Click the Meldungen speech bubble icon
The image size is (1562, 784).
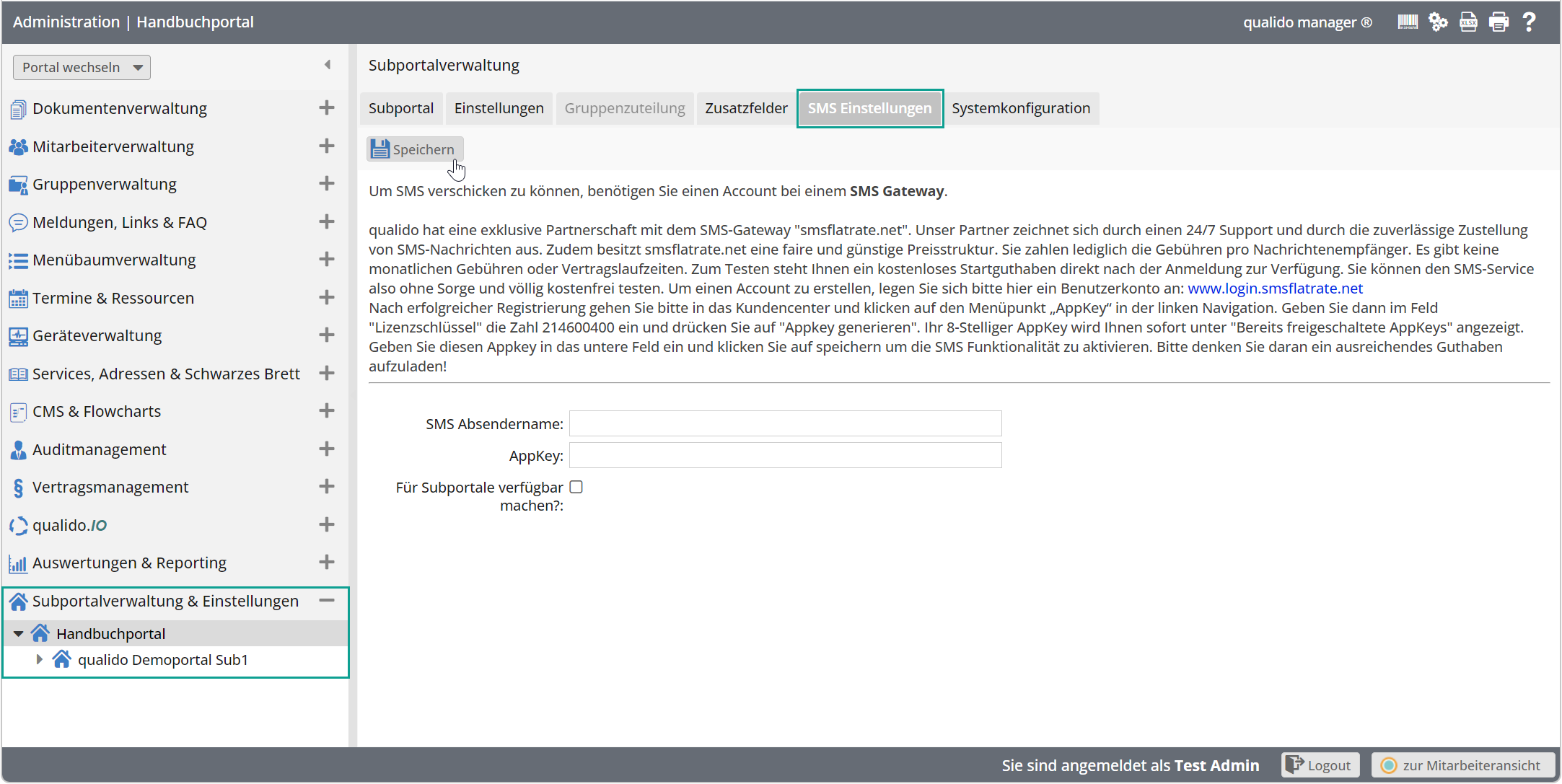[x=18, y=223]
